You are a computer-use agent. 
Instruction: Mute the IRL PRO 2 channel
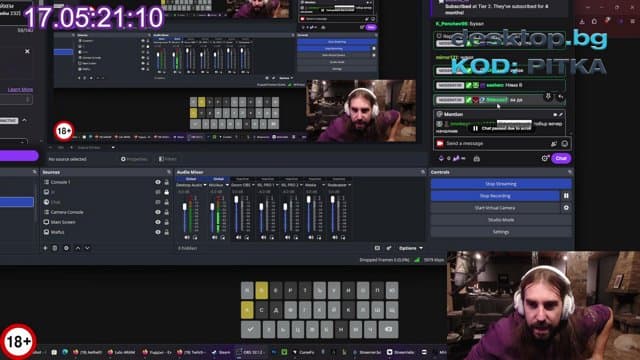point(287,237)
